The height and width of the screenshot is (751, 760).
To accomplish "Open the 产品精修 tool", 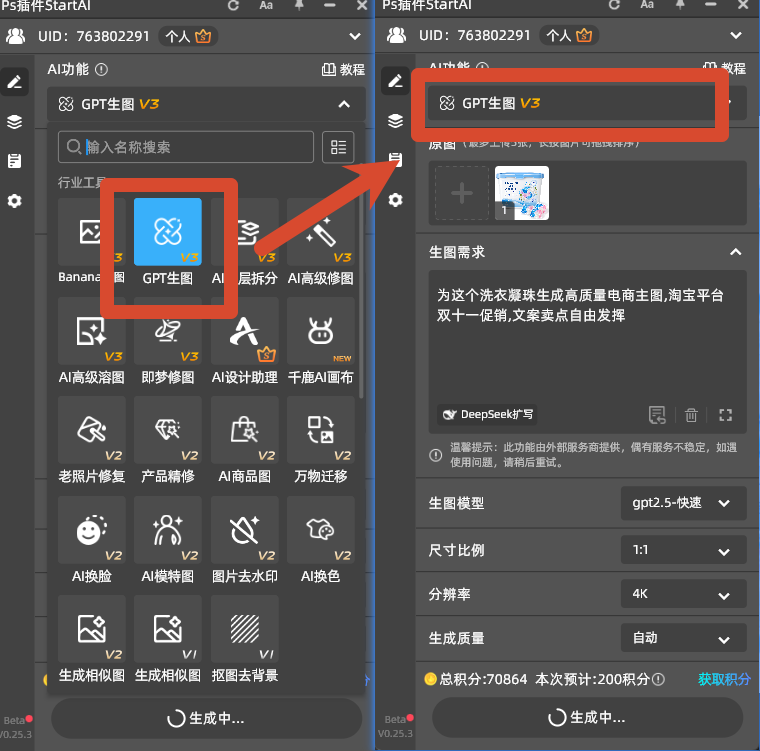I will pos(168,430).
